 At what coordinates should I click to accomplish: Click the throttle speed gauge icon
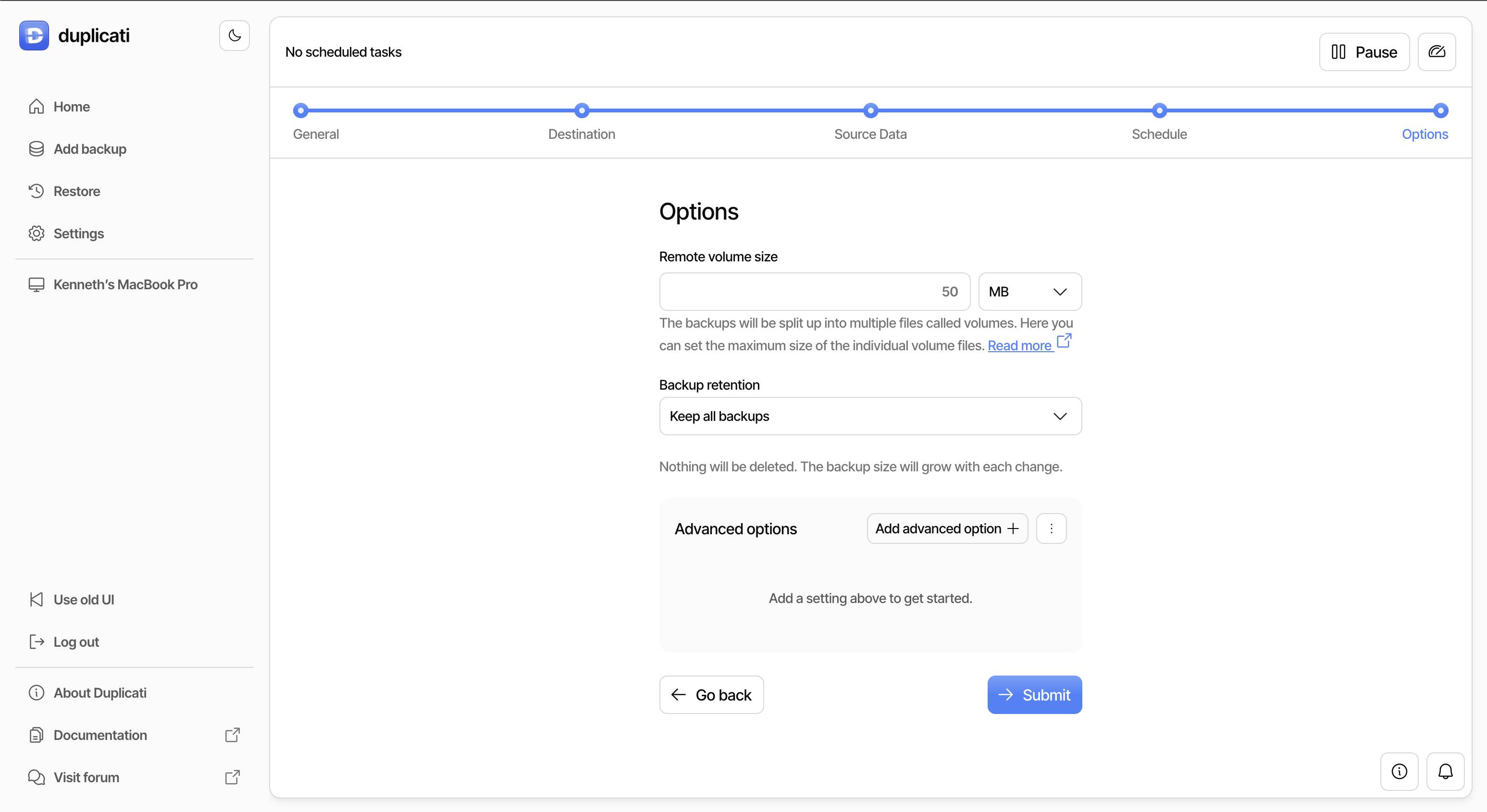coord(1436,52)
